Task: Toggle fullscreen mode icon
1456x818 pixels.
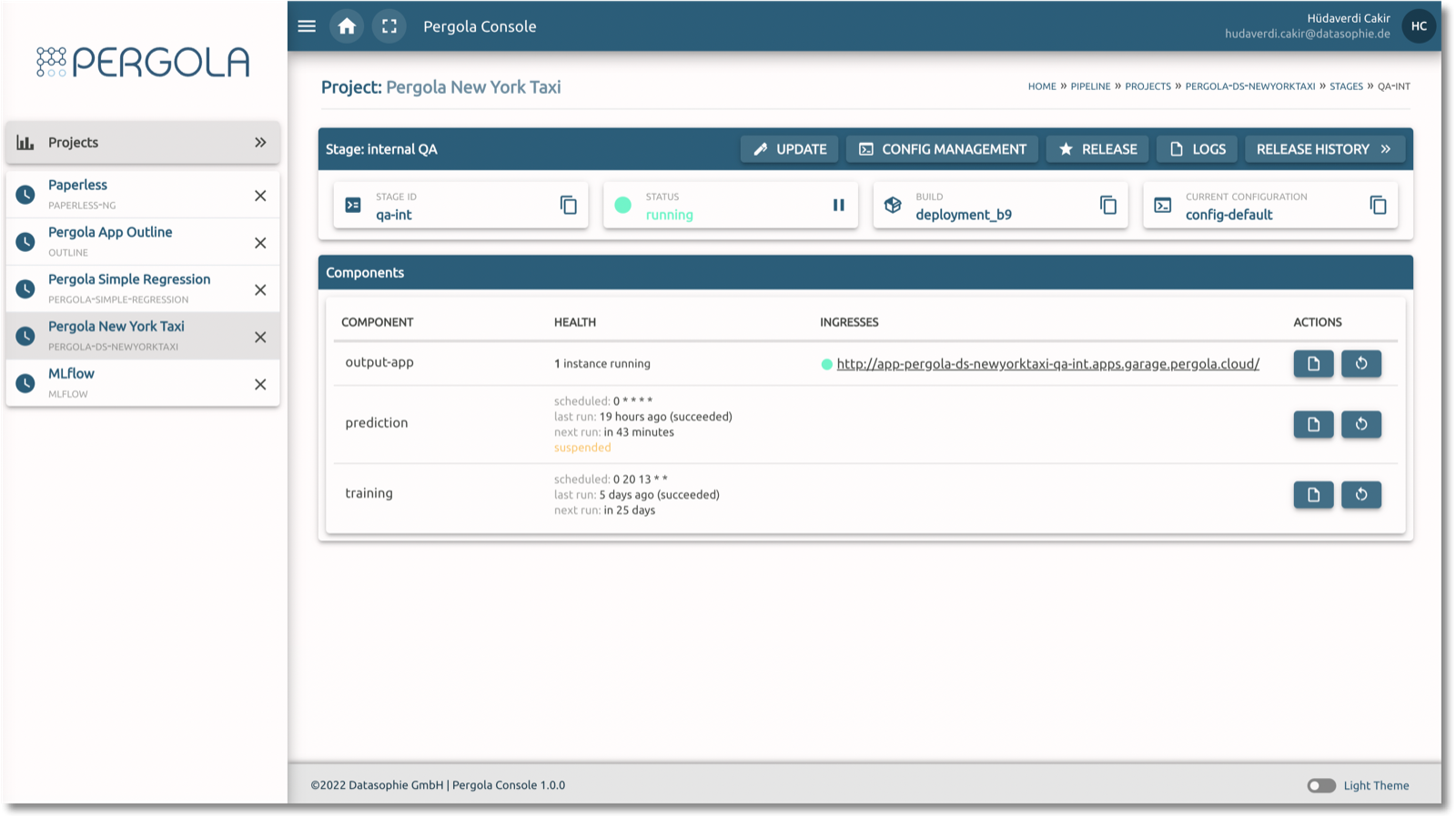Action: coord(389,26)
